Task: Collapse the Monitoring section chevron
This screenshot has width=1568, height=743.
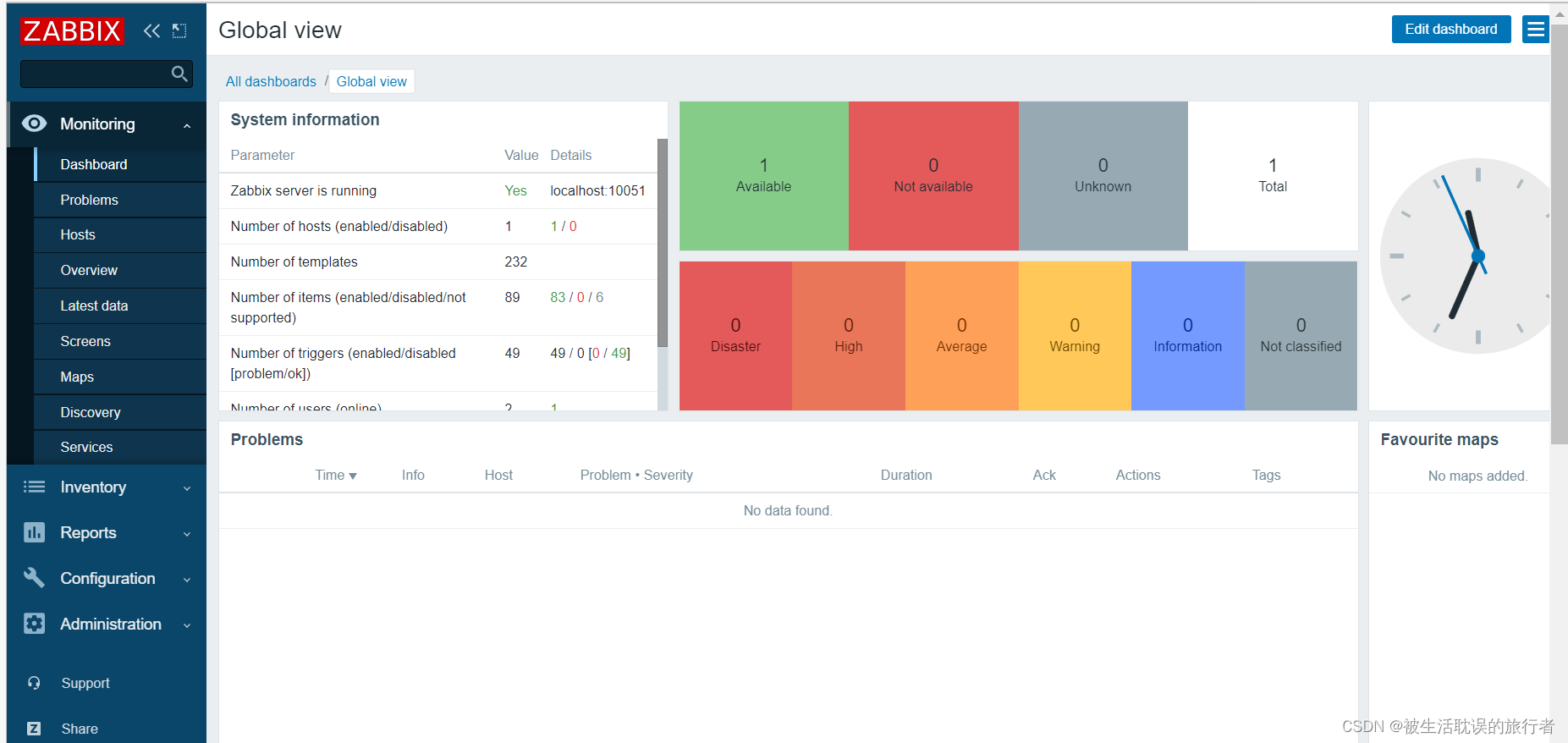Action: pos(187,125)
